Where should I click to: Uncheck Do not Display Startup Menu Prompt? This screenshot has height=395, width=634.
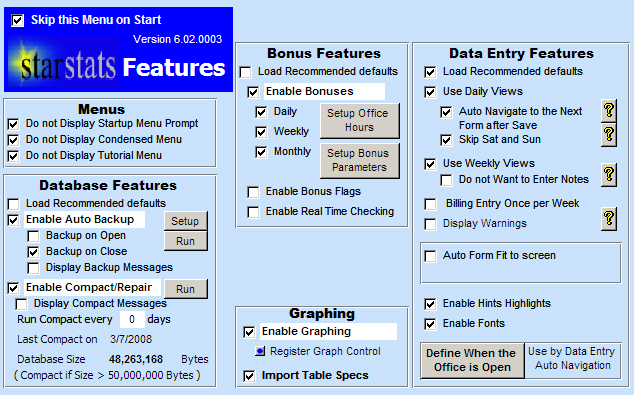[13, 124]
